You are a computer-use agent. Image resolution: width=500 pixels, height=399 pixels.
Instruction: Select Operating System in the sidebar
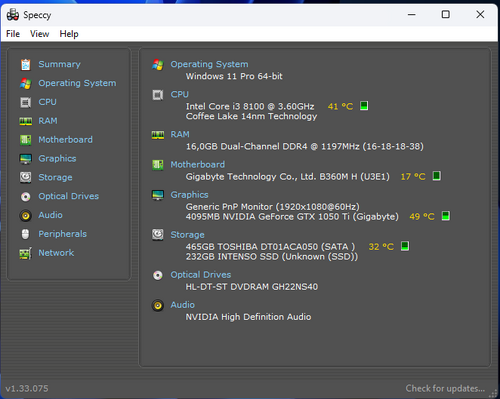[77, 83]
